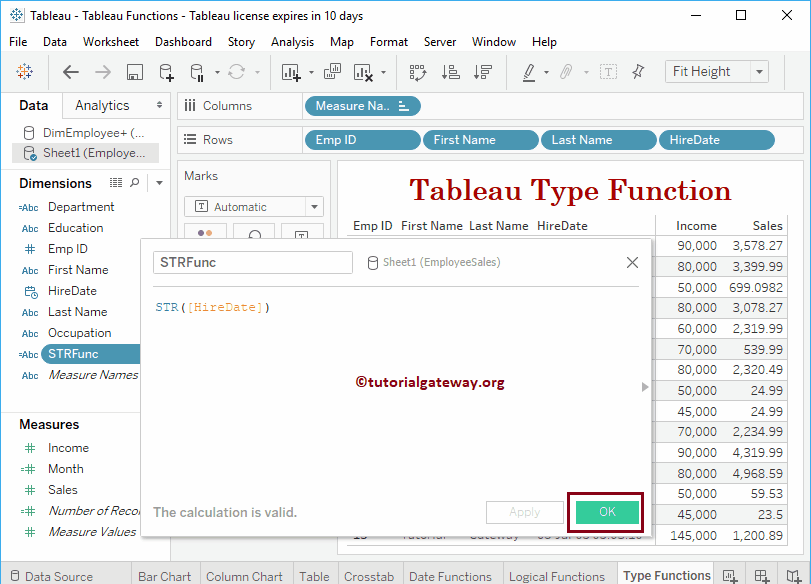Pause Auto Updates using its toolbar icon
811x584 pixels.
point(196,71)
